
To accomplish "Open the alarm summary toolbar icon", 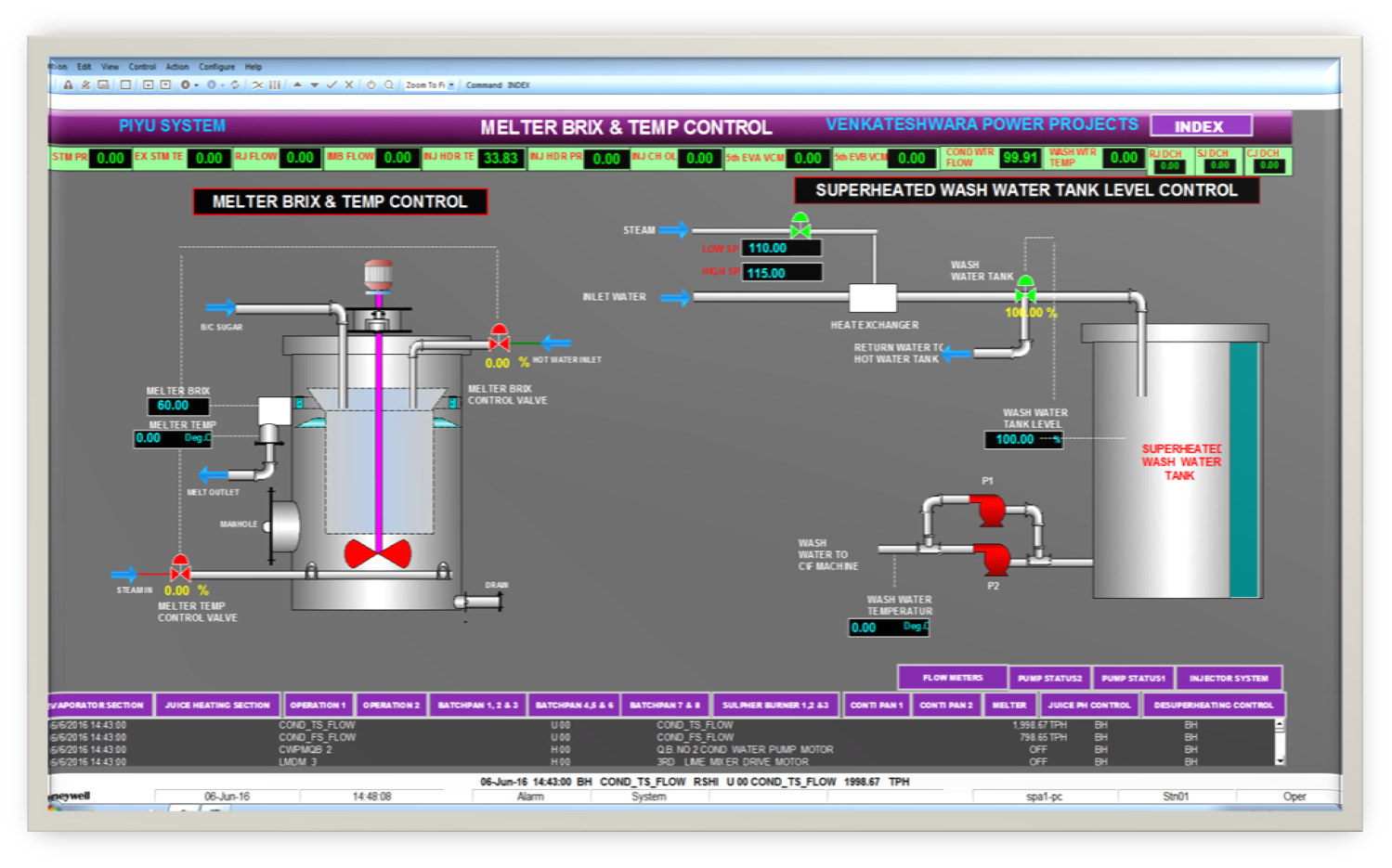I will pos(68,84).
